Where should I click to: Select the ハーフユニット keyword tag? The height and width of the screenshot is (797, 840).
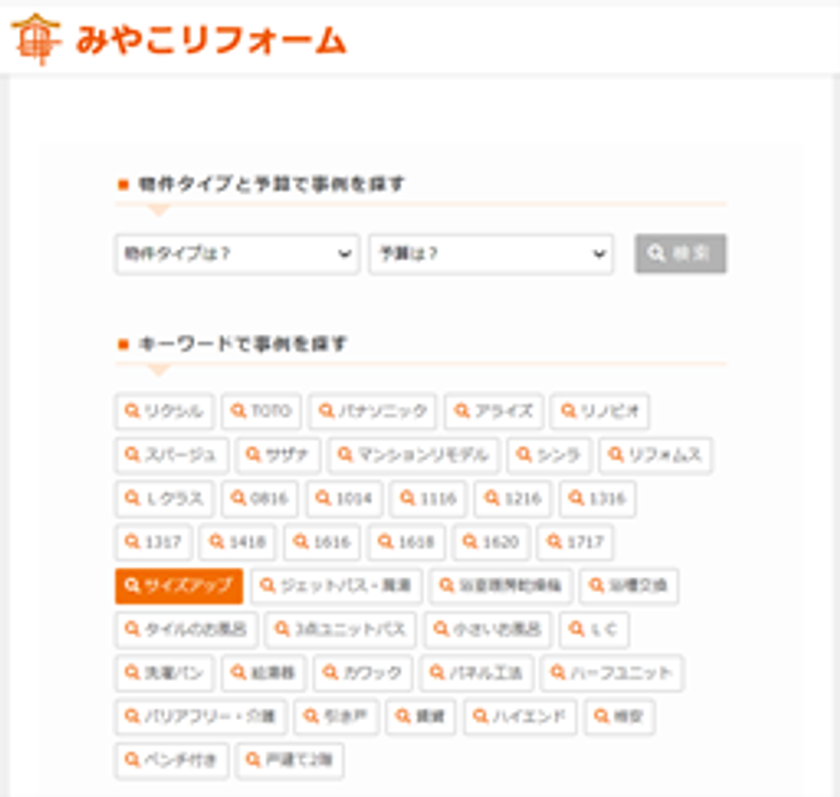click(612, 673)
